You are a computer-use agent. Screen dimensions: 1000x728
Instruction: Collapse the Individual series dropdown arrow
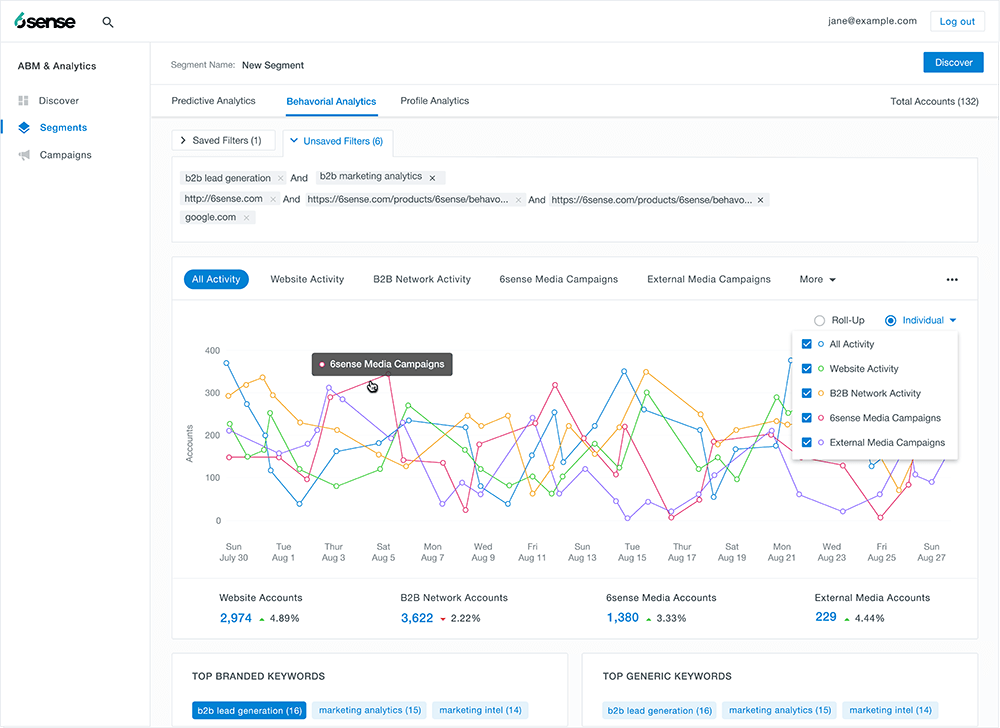953,321
